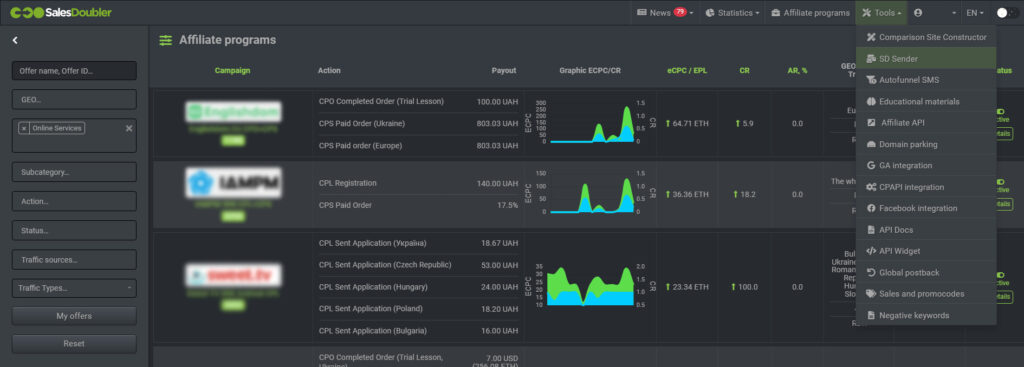This screenshot has height=367, width=1024.
Task: Focus the Offer name, Offer ID search field
Action: [x=74, y=71]
